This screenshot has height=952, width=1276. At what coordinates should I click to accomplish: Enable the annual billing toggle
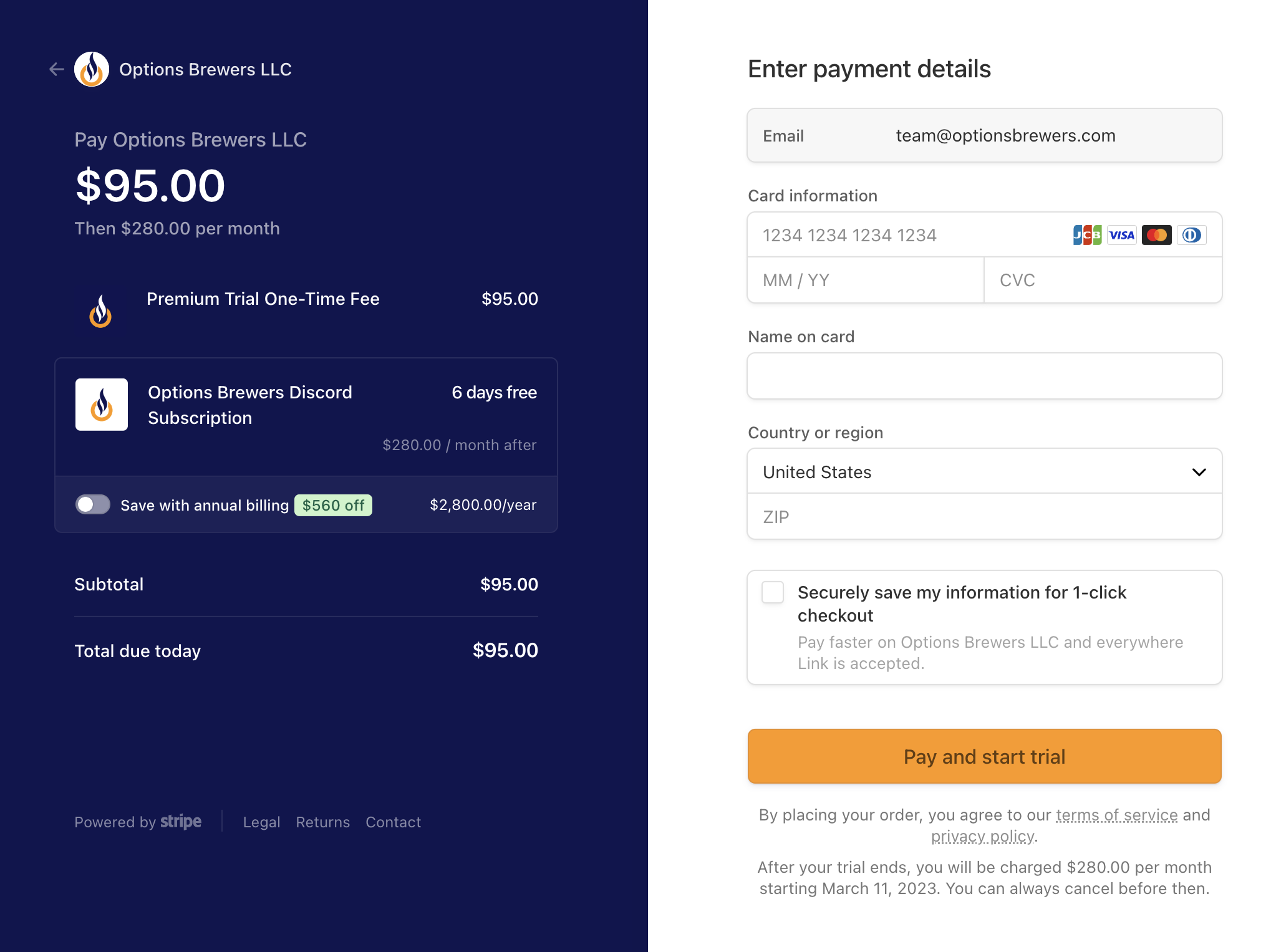point(93,504)
